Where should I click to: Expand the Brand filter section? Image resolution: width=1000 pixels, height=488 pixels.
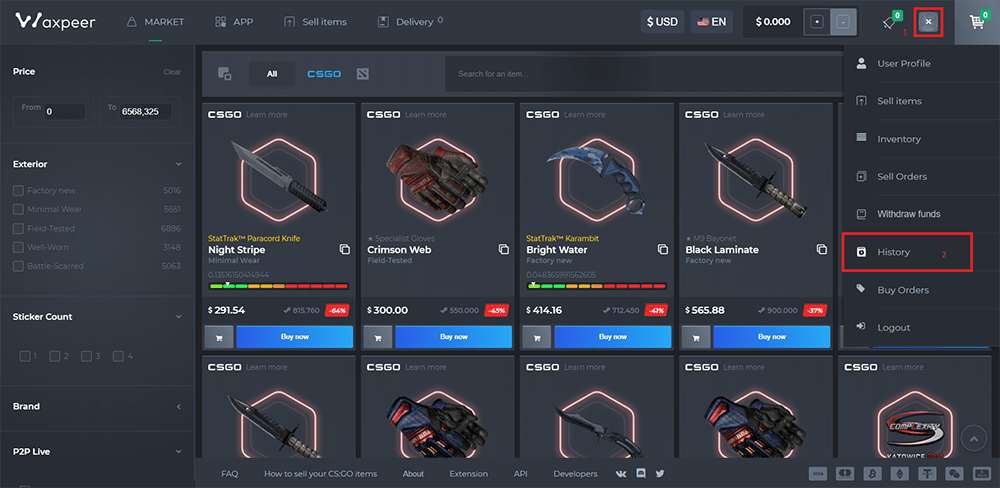178,407
